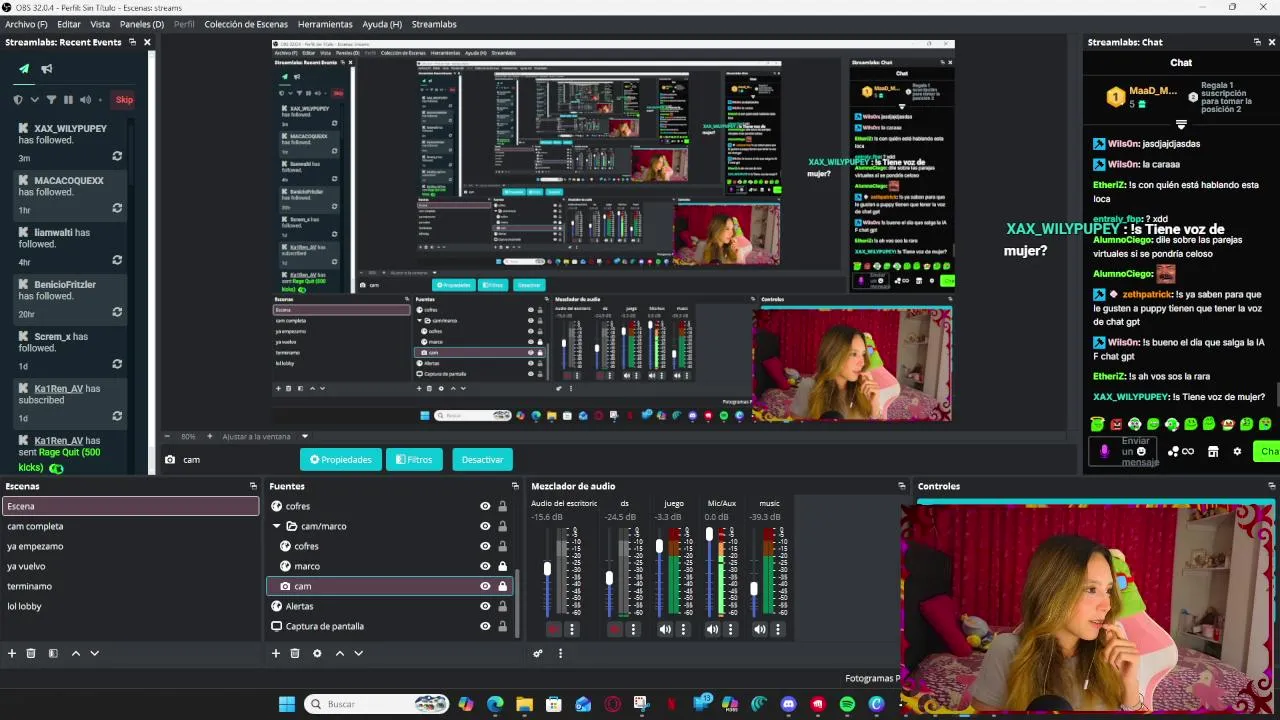The height and width of the screenshot is (720, 1280).
Task: Open options for Audio del escritorio channel
Action: [x=572, y=629]
